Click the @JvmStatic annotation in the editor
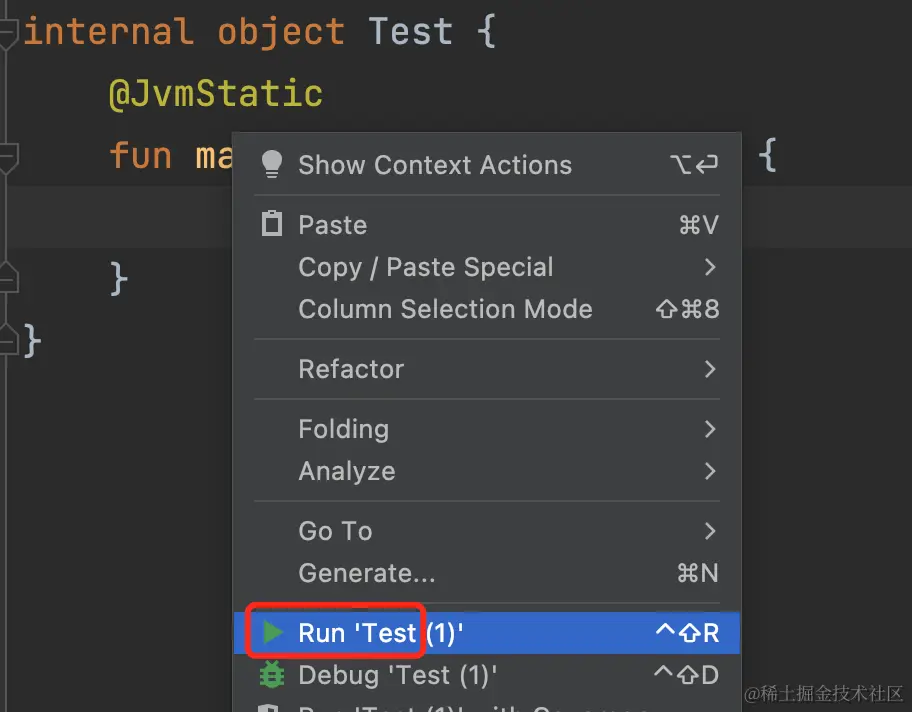912x712 pixels. coord(216,94)
